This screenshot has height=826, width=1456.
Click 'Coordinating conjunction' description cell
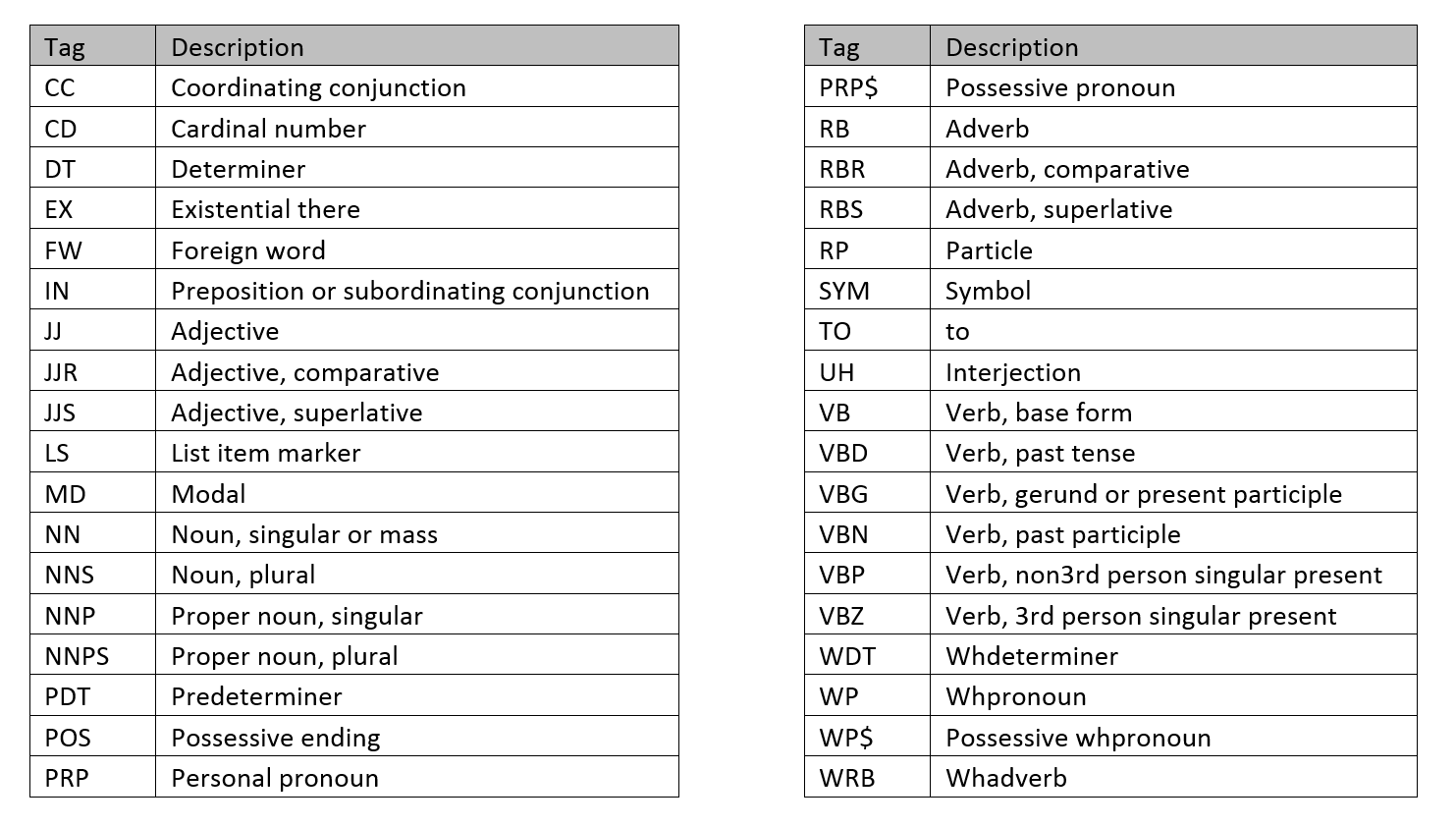coord(318,87)
